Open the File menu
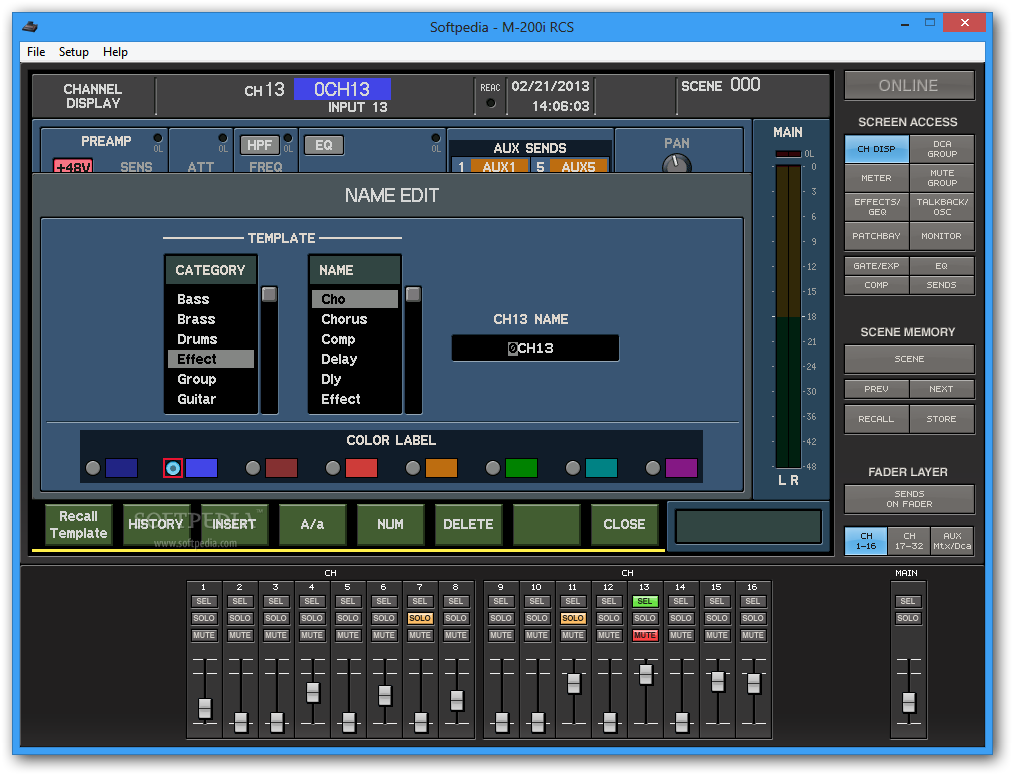1013x775 pixels. (x=36, y=52)
